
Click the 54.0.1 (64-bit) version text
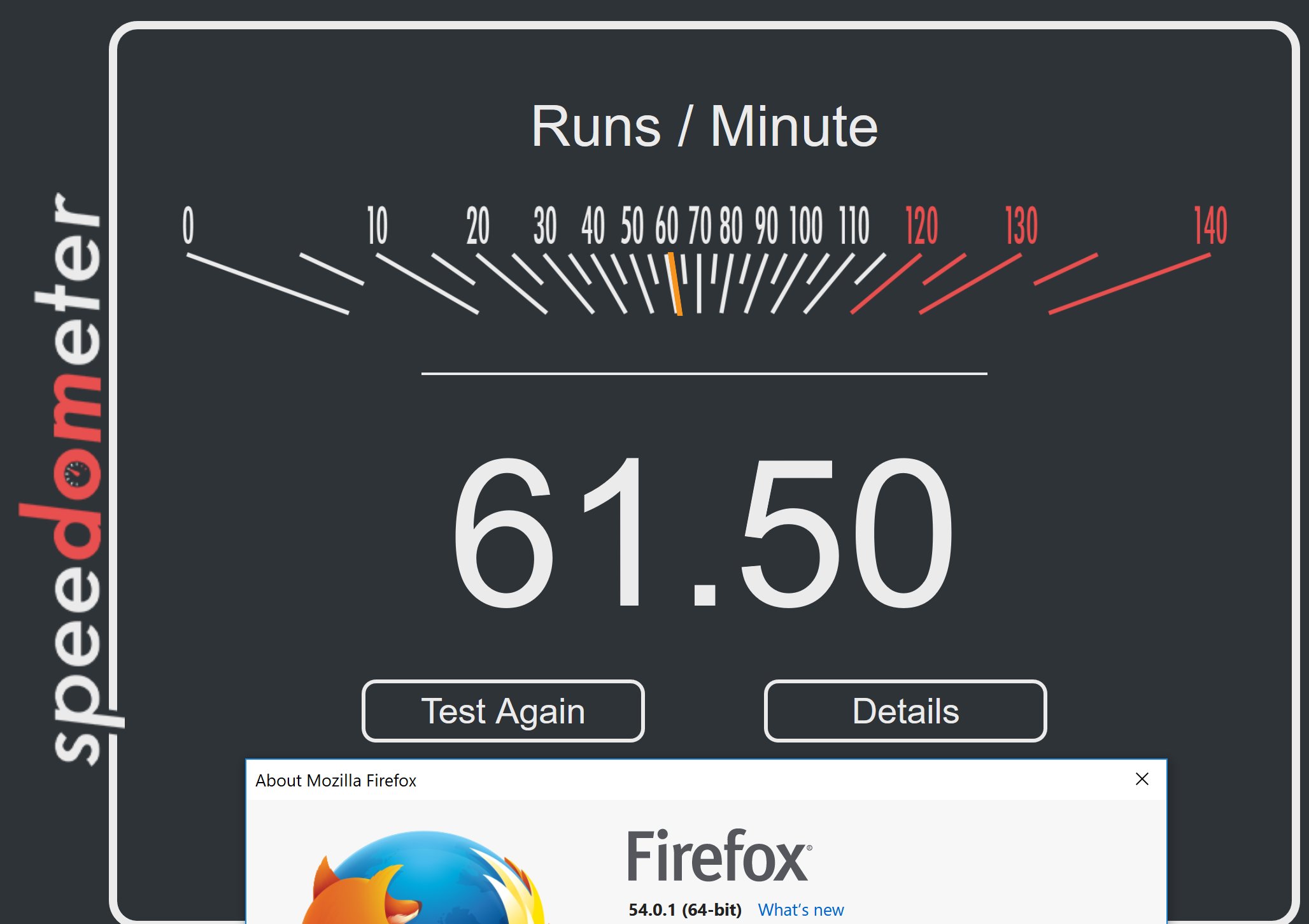click(x=685, y=909)
